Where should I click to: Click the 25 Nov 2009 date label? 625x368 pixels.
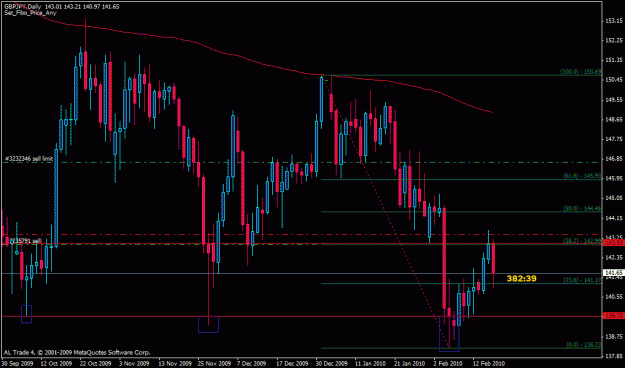(214, 363)
